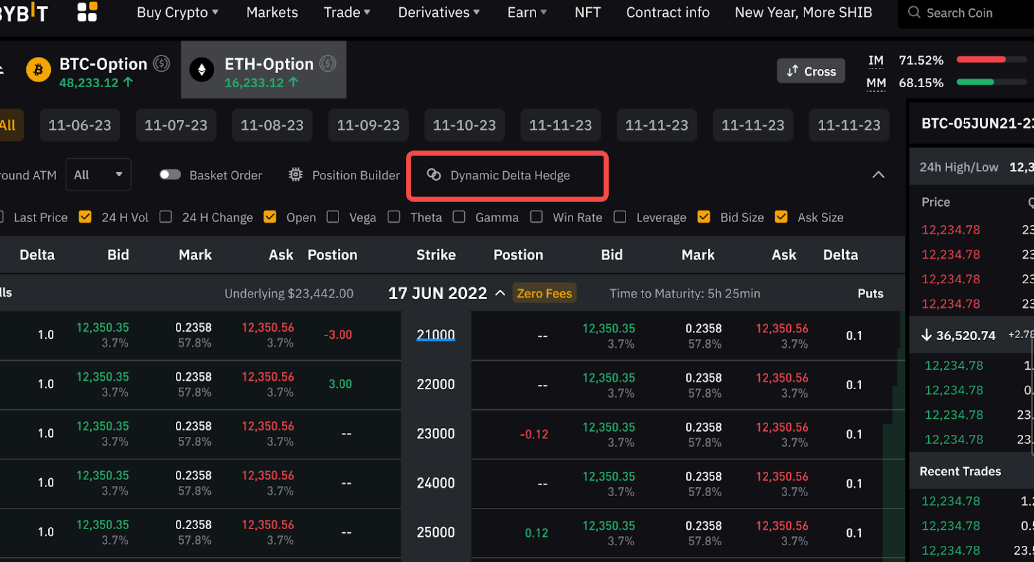Toggle the Basket Order switch
1034x562 pixels.
[170, 175]
